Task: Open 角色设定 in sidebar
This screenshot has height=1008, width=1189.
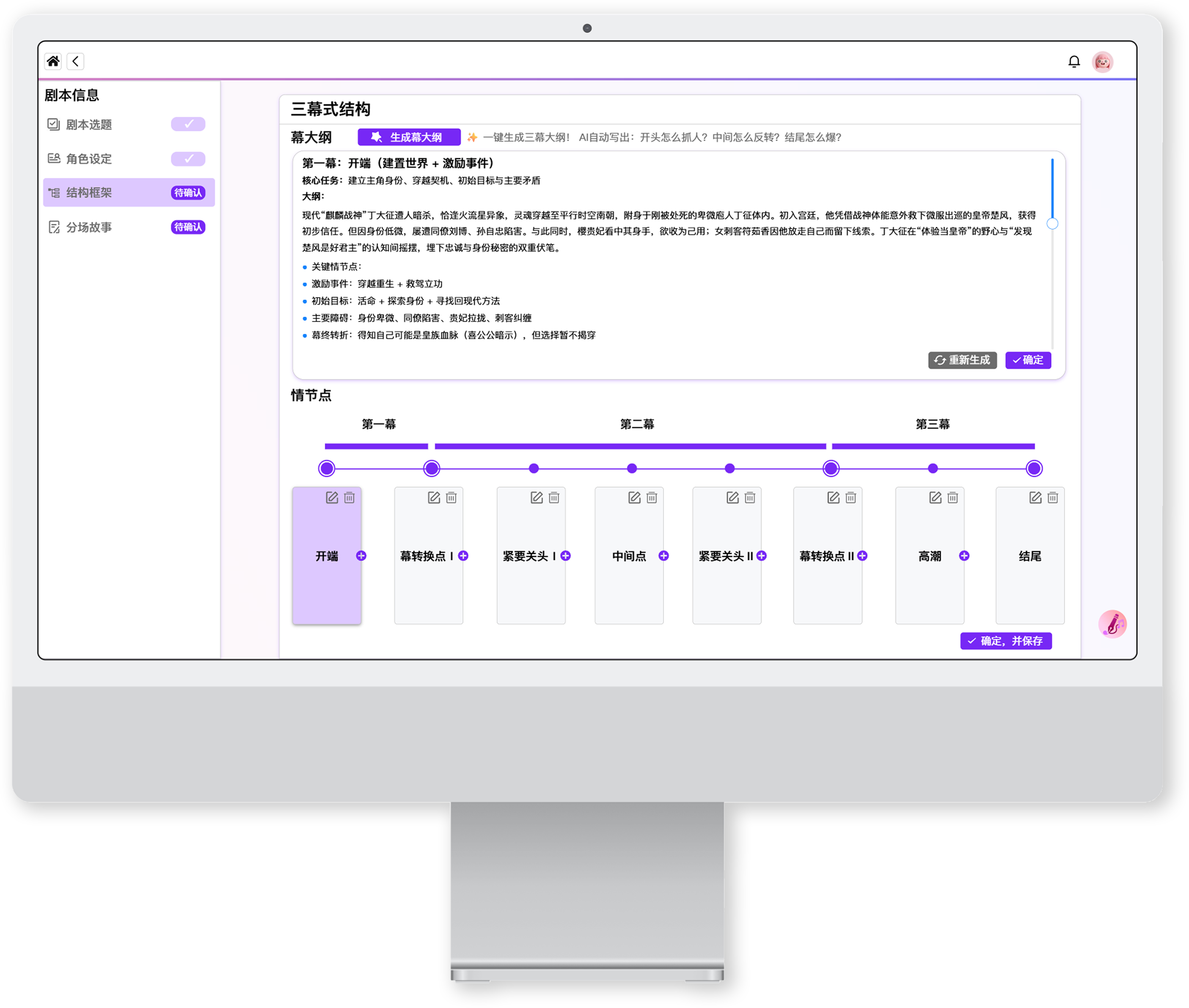Action: point(129,159)
